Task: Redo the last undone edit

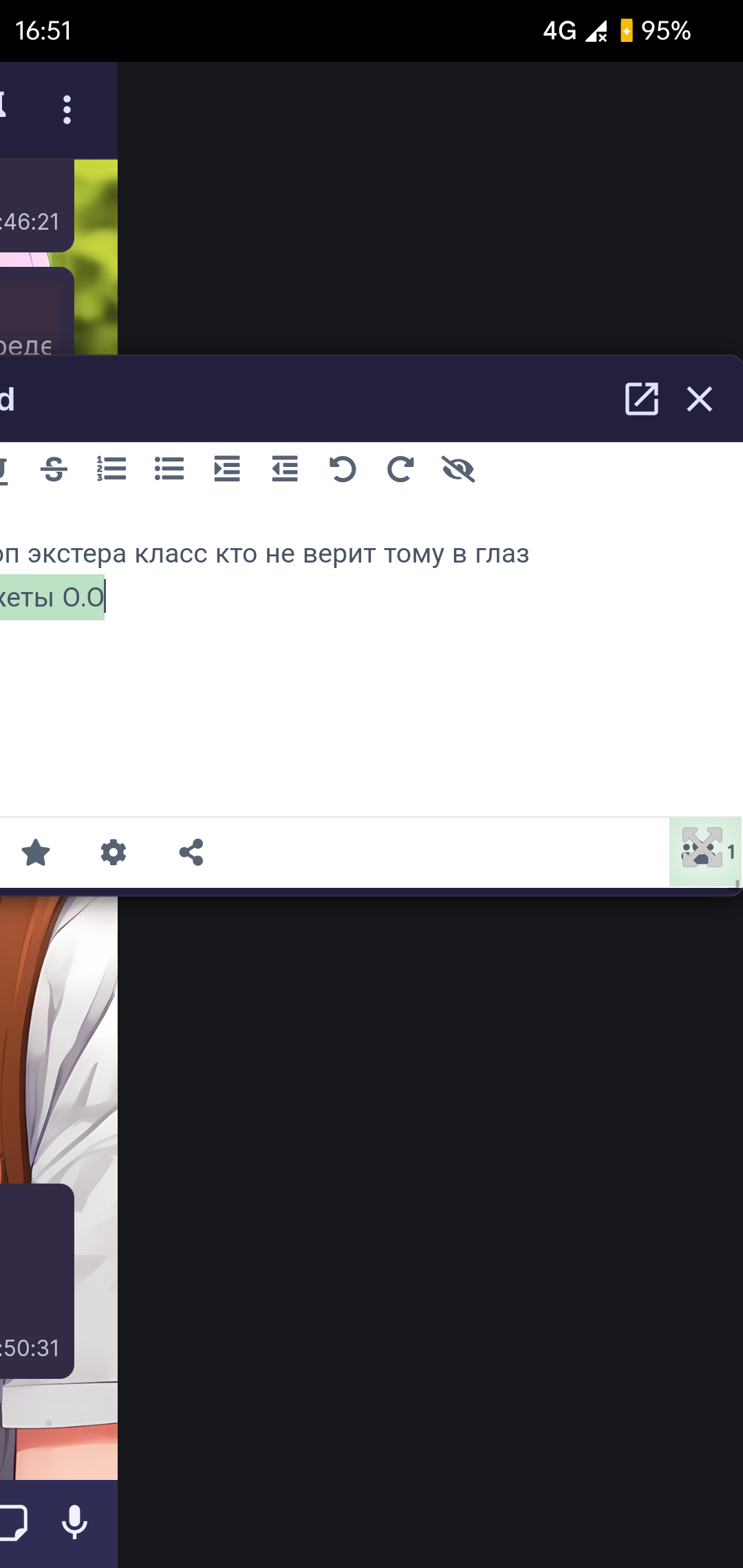Action: 400,469
